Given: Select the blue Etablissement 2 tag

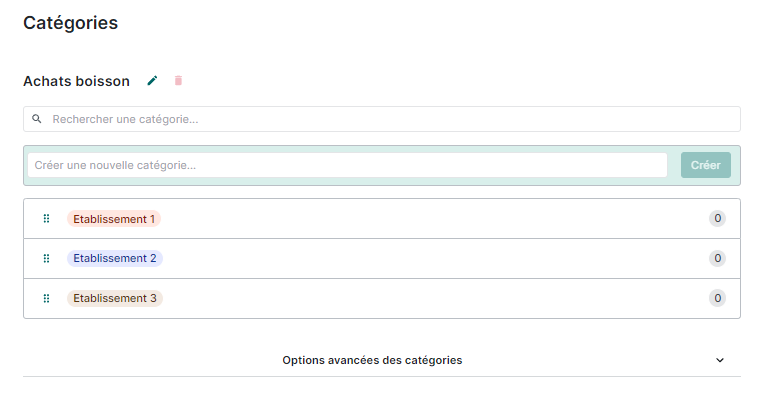Looking at the screenshot, I should click(x=115, y=258).
